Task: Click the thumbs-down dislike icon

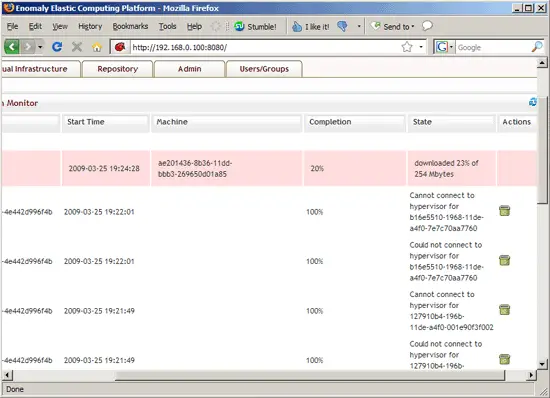Action: coord(342,26)
